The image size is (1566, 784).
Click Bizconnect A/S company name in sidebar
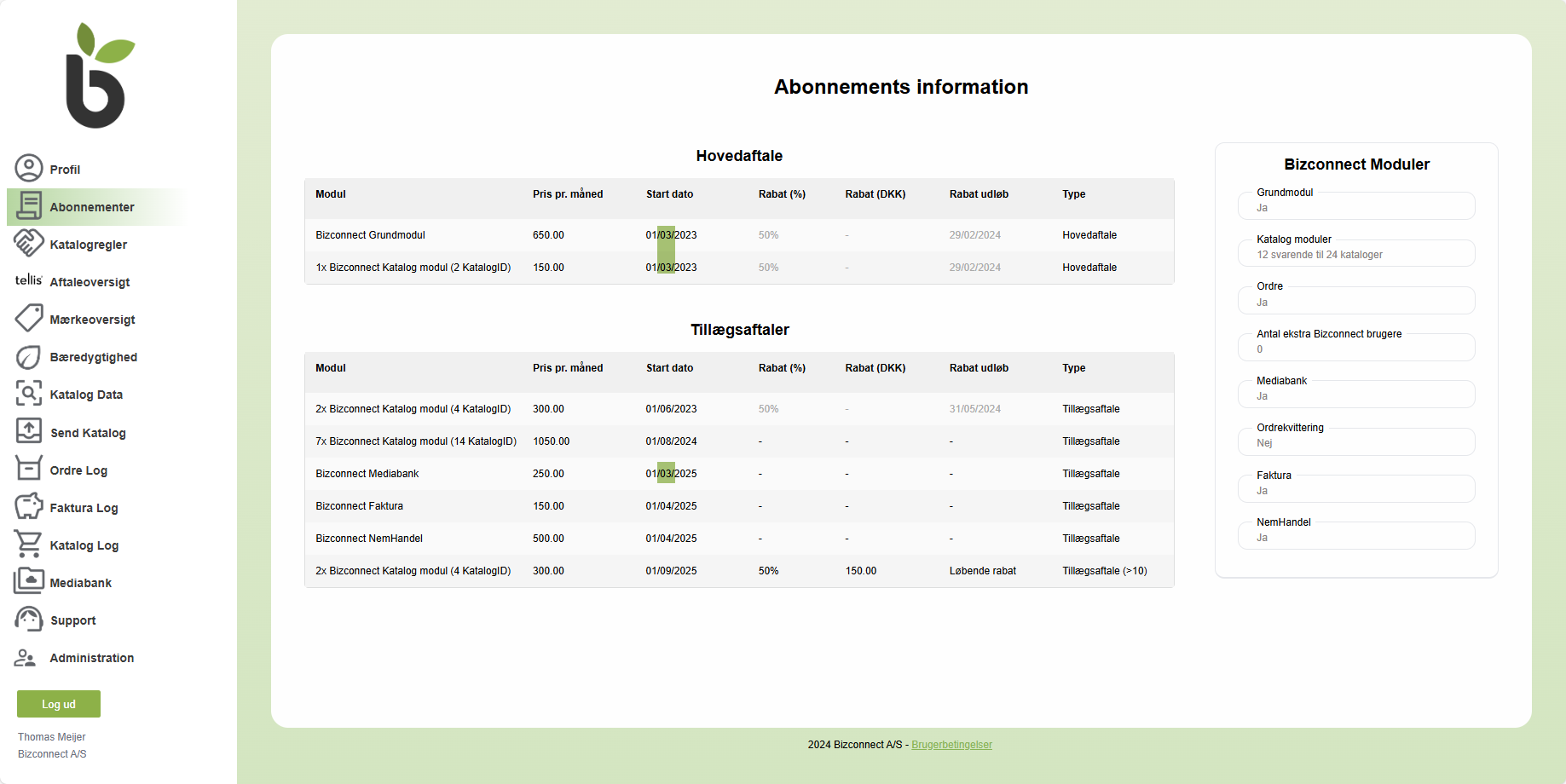pos(52,754)
